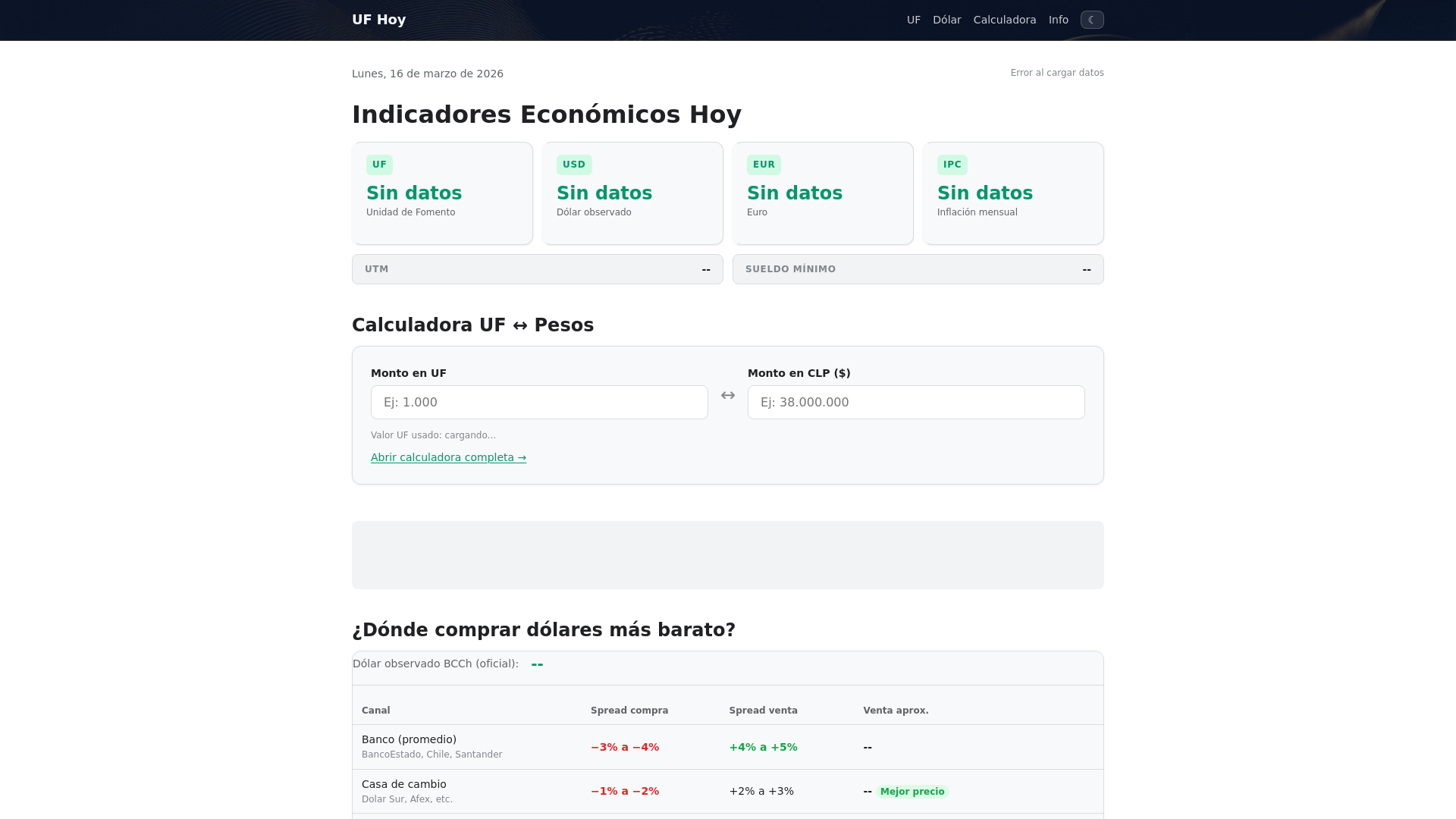Click the UF Hoy site logo
This screenshot has height=819, width=1456.
click(378, 20)
